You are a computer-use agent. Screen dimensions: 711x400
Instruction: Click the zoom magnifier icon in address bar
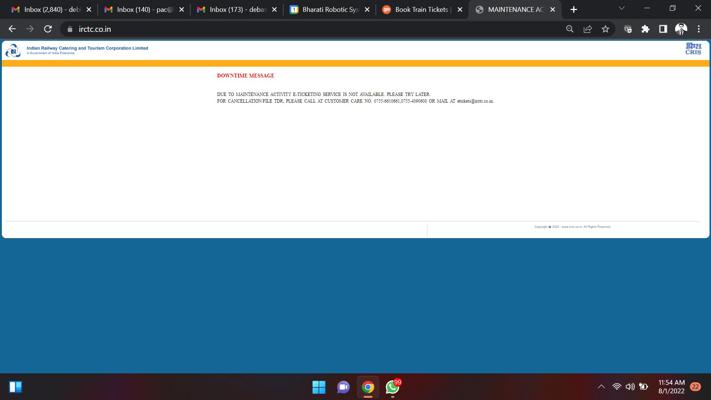(x=570, y=29)
